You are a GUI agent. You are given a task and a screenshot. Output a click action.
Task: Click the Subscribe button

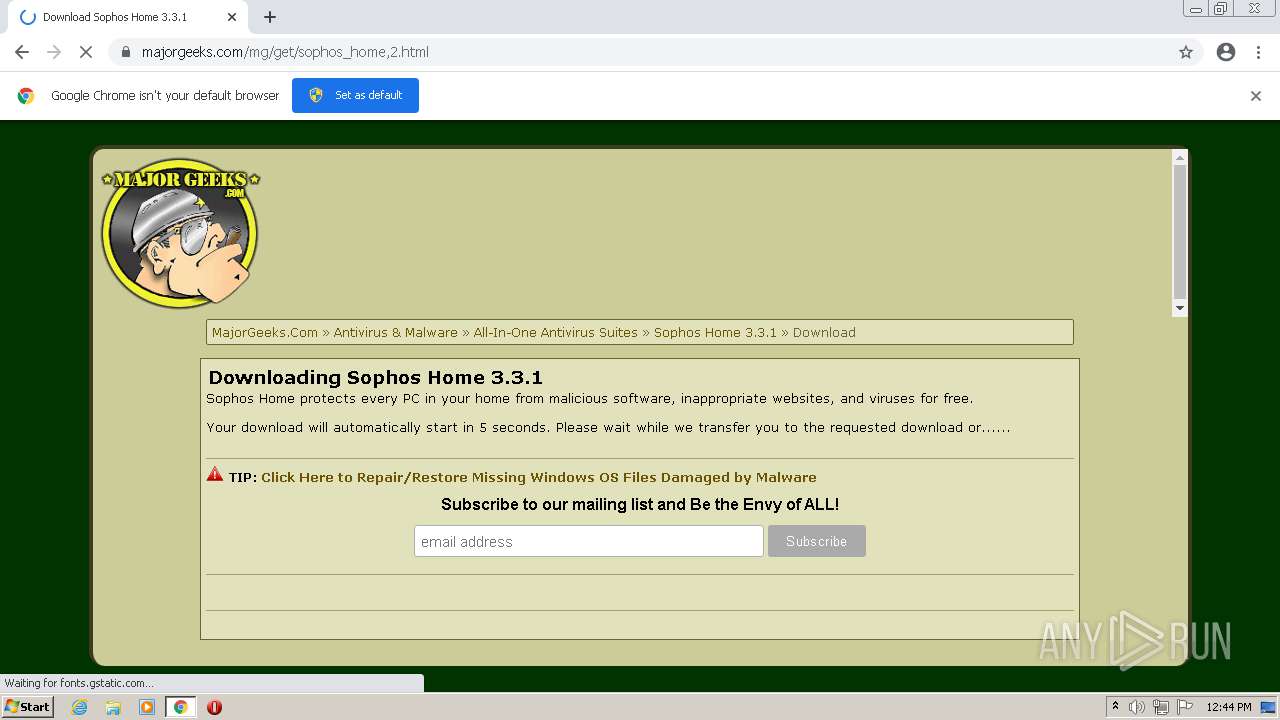(817, 541)
